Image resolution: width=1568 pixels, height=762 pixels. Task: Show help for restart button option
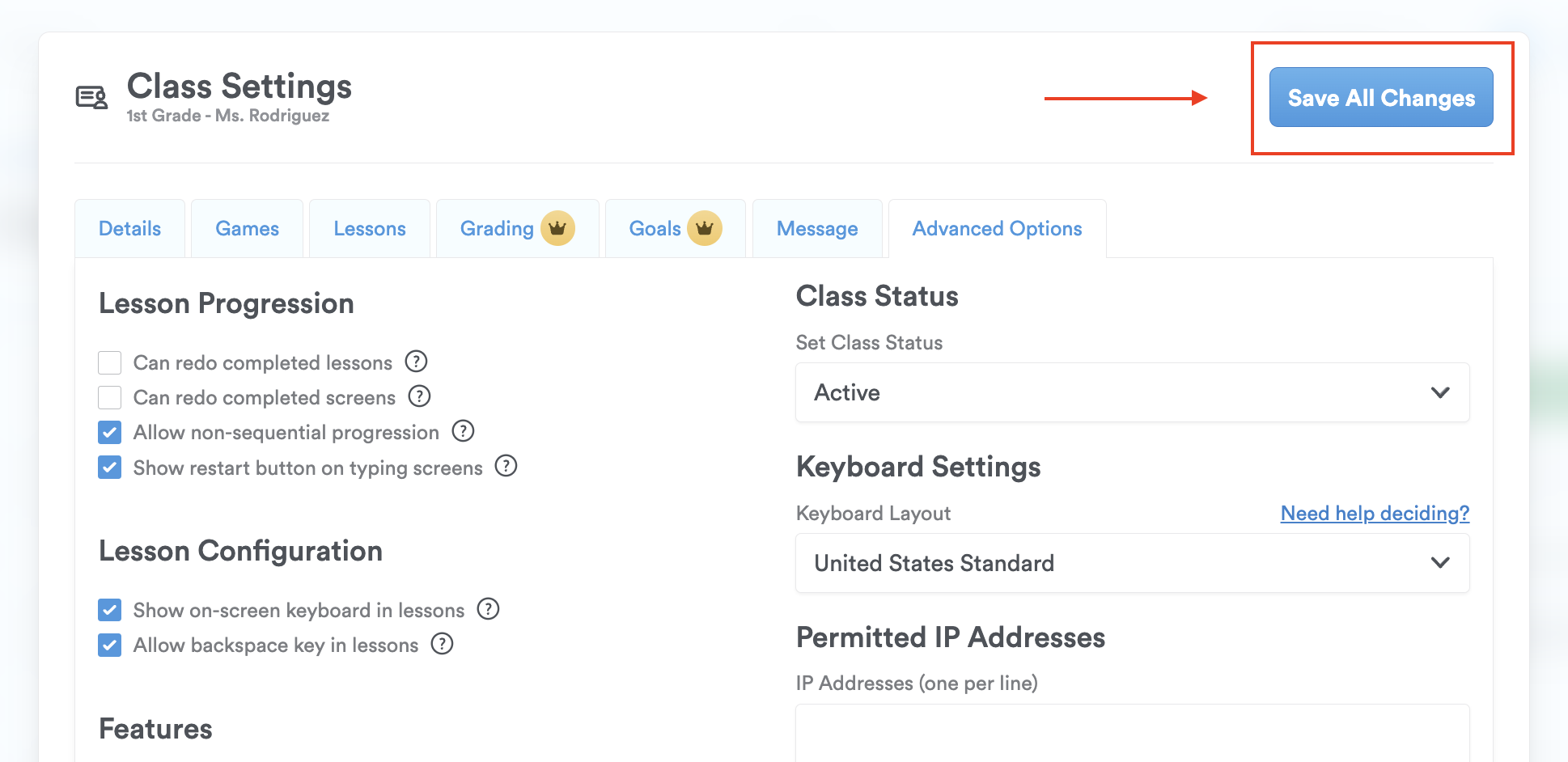(x=506, y=466)
